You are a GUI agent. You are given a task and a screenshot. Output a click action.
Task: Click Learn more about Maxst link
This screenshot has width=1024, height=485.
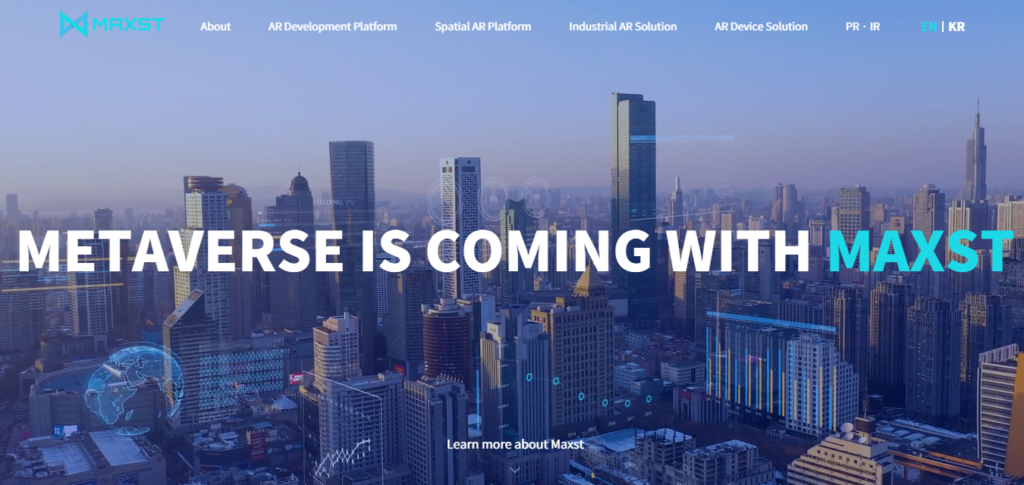pyautogui.click(x=515, y=445)
